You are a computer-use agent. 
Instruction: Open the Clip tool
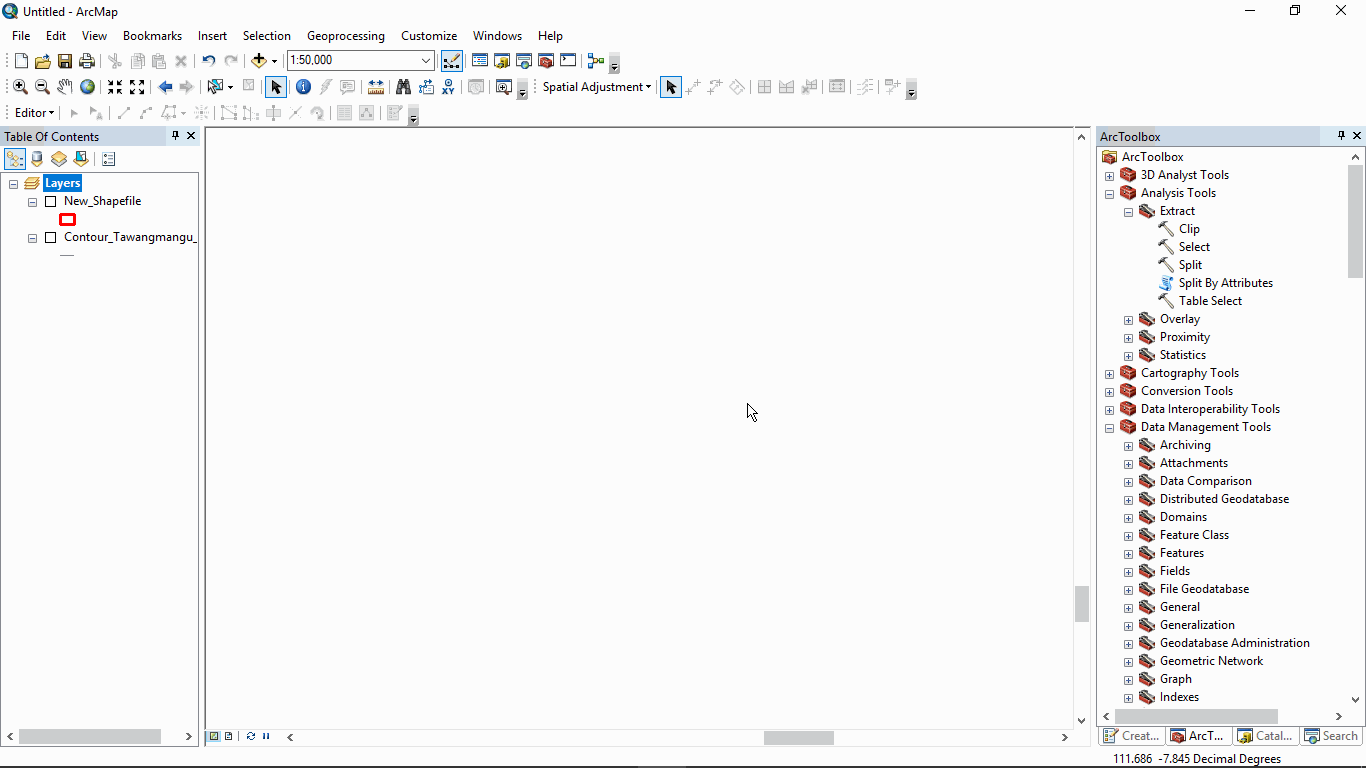tap(1189, 229)
